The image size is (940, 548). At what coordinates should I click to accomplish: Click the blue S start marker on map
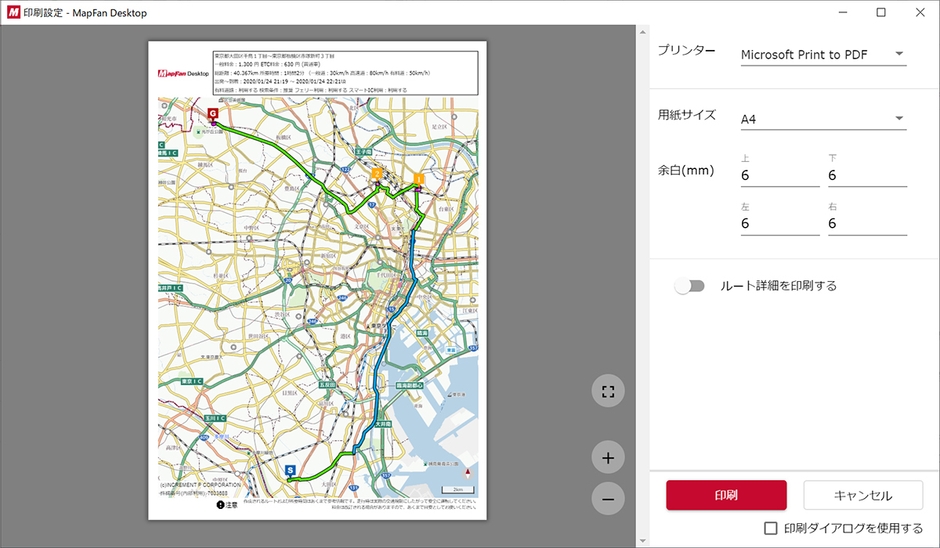pyautogui.click(x=290, y=469)
